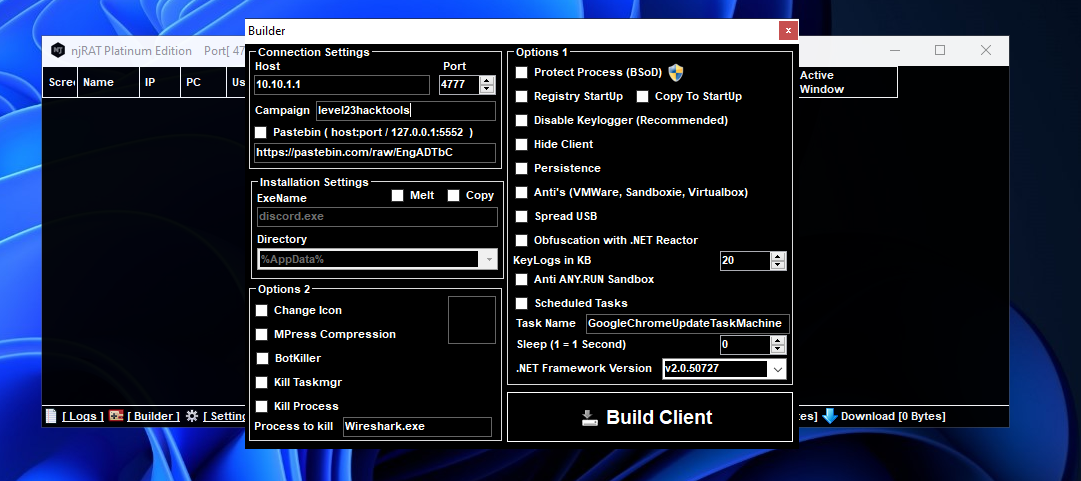
Task: Decrease the Port value with the down arrow
Action: (487, 89)
